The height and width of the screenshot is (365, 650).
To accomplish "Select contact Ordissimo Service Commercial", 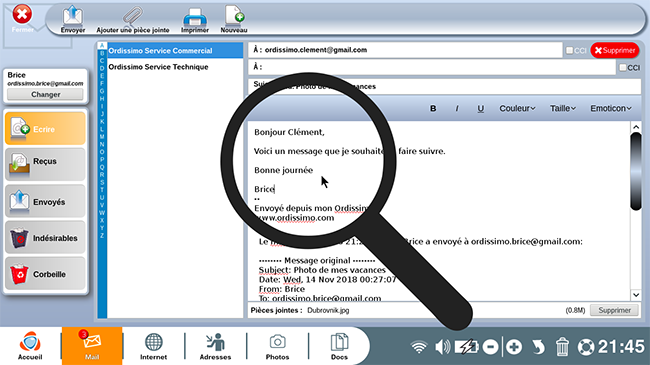I will (x=175, y=51).
